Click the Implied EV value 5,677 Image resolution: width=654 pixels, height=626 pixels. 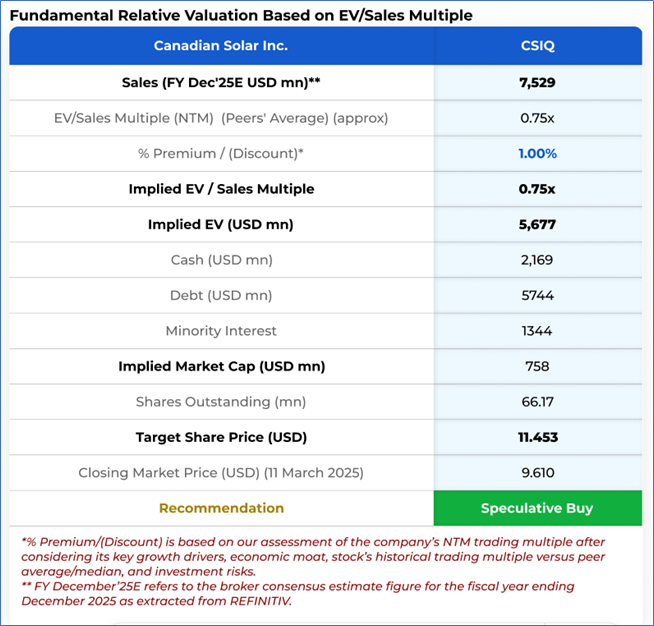537,224
